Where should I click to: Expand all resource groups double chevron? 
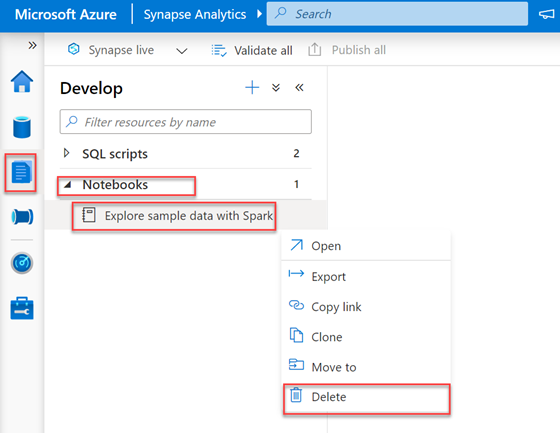click(276, 88)
